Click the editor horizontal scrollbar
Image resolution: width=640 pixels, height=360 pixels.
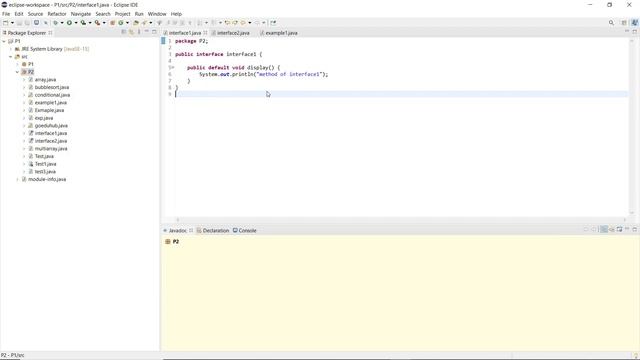[401, 220]
